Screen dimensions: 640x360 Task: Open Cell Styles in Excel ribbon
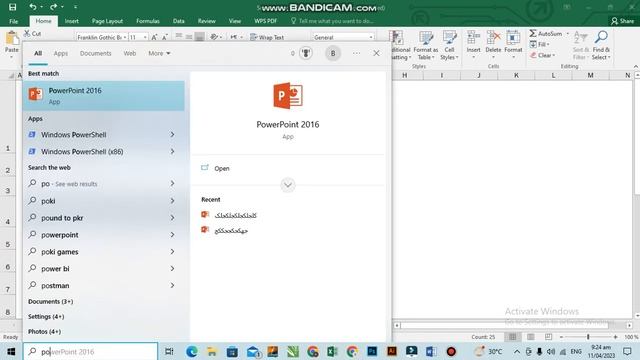click(449, 46)
